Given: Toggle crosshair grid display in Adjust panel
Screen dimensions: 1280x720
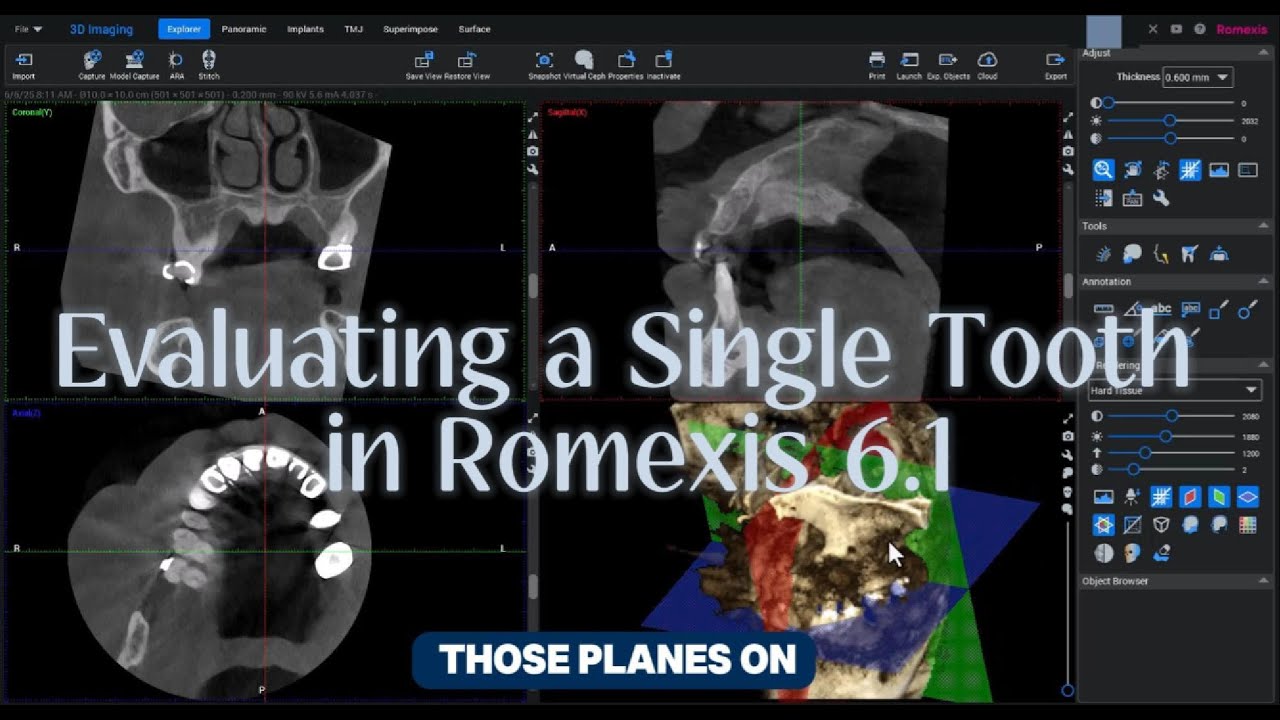Looking at the screenshot, I should coord(1189,170).
